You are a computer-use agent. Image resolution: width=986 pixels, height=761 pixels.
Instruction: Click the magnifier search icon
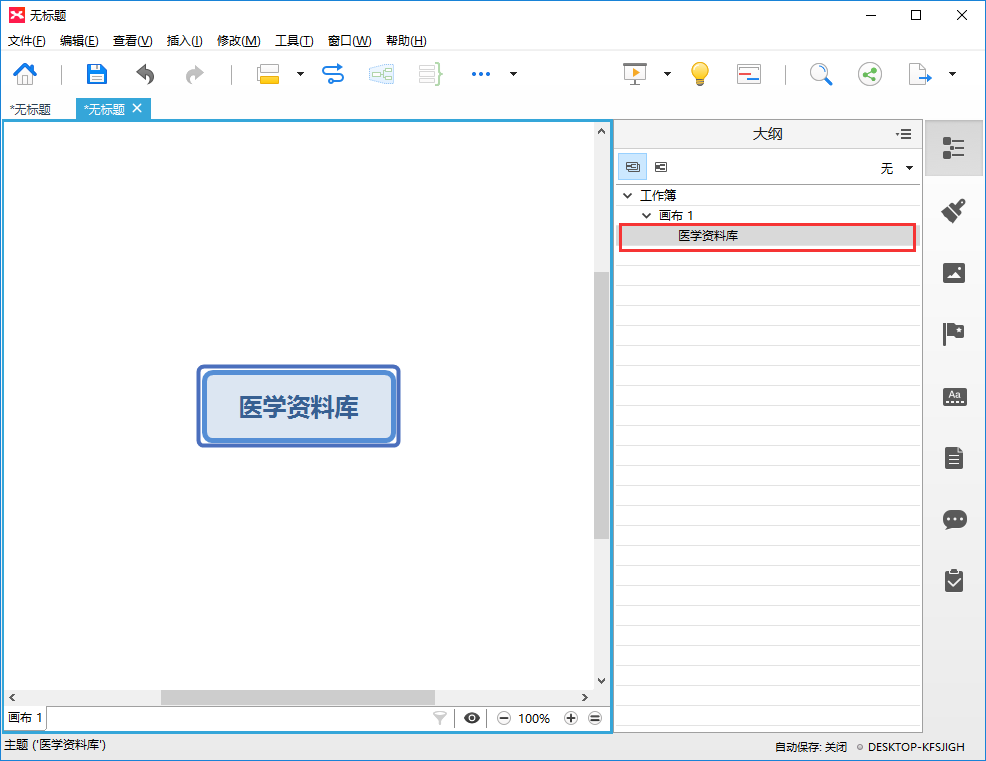(x=821, y=74)
